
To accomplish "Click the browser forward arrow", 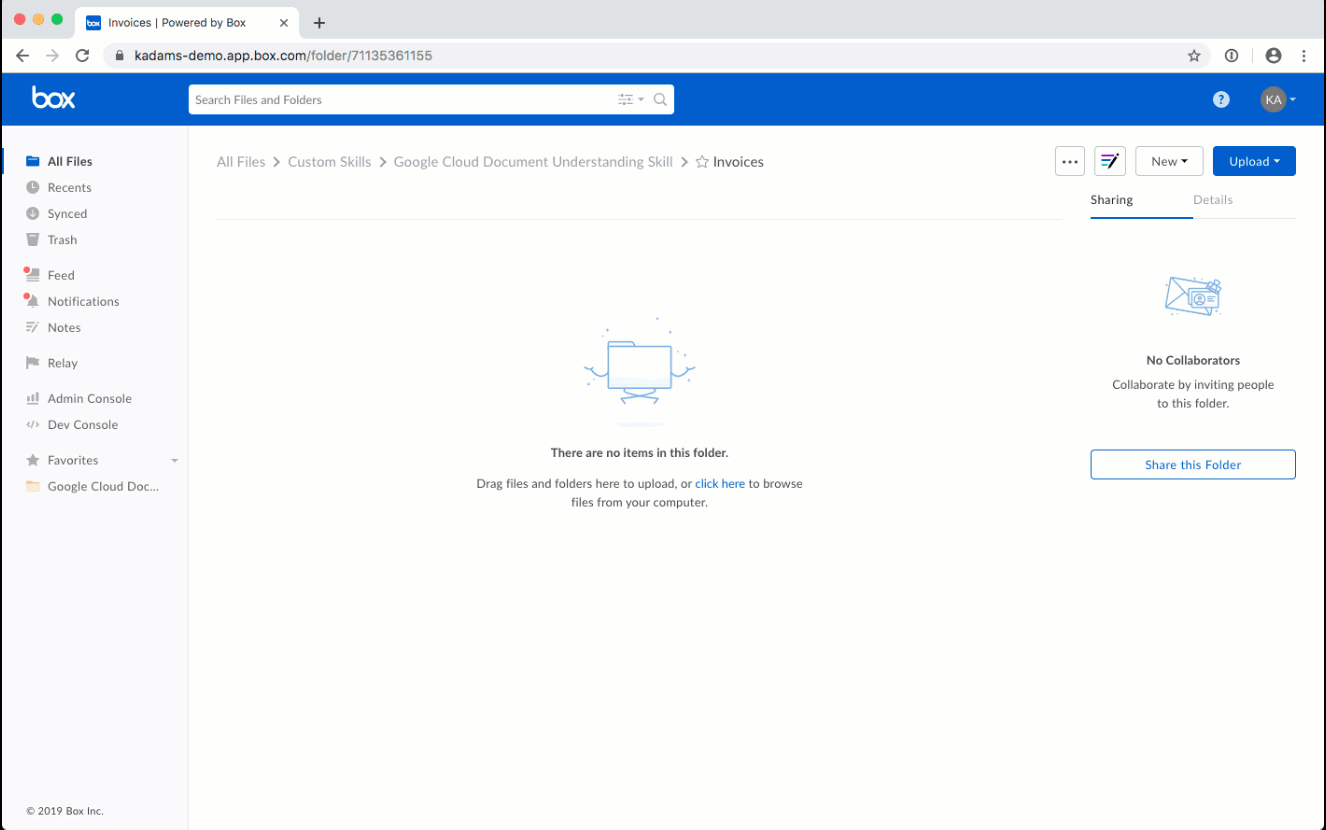I will (x=53, y=56).
